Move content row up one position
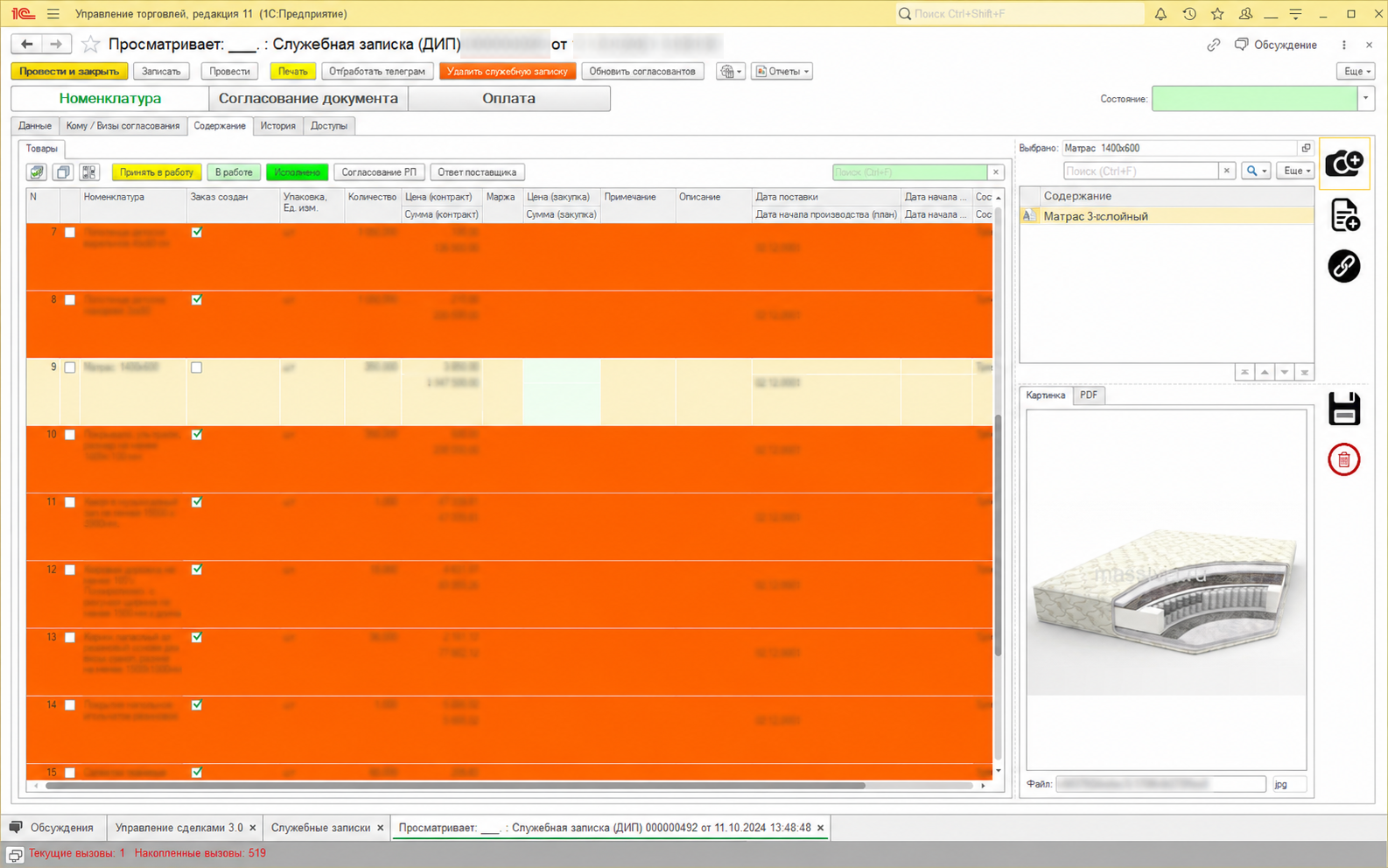 click(x=1265, y=373)
